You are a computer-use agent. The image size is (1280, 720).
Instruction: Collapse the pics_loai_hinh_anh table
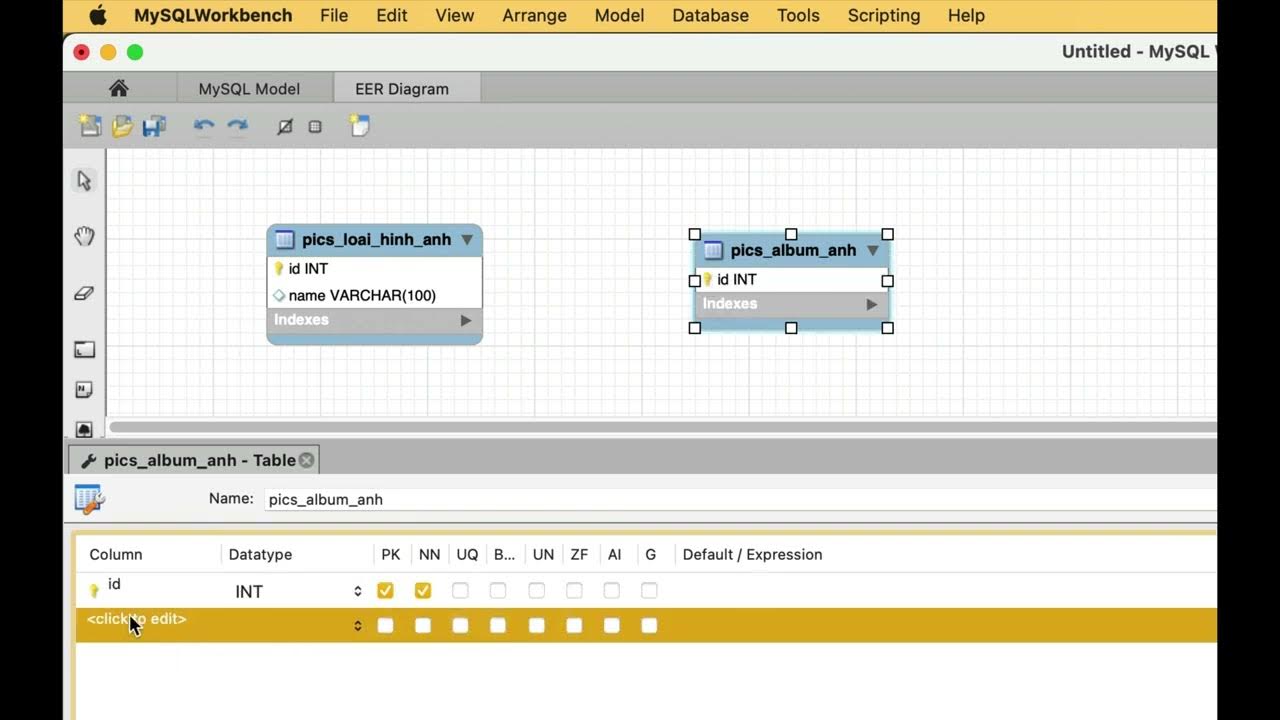point(466,240)
